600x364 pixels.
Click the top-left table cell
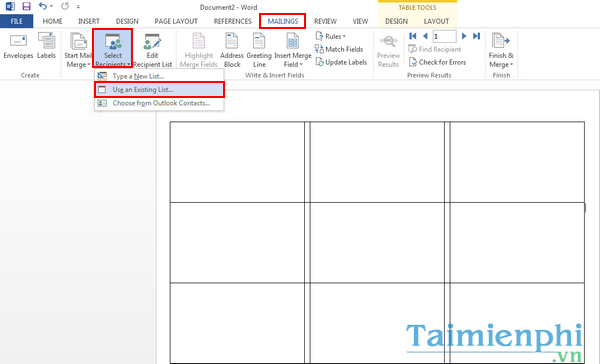coord(237,162)
